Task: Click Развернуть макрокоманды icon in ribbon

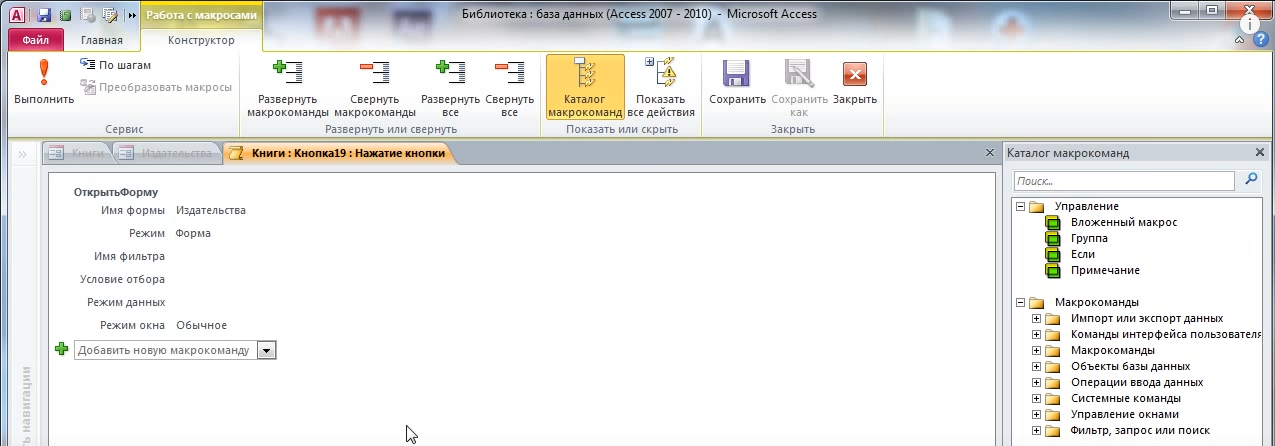Action: point(288,74)
